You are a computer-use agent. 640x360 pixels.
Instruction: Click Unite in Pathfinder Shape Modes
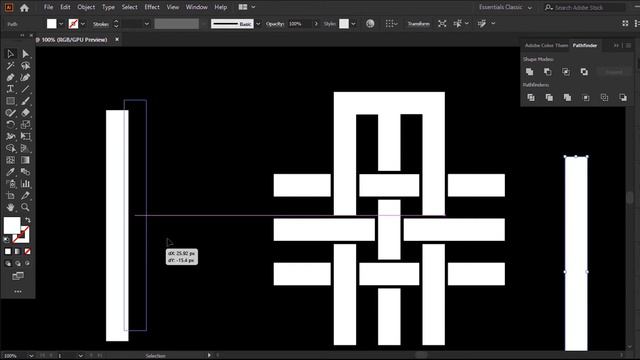click(x=529, y=72)
